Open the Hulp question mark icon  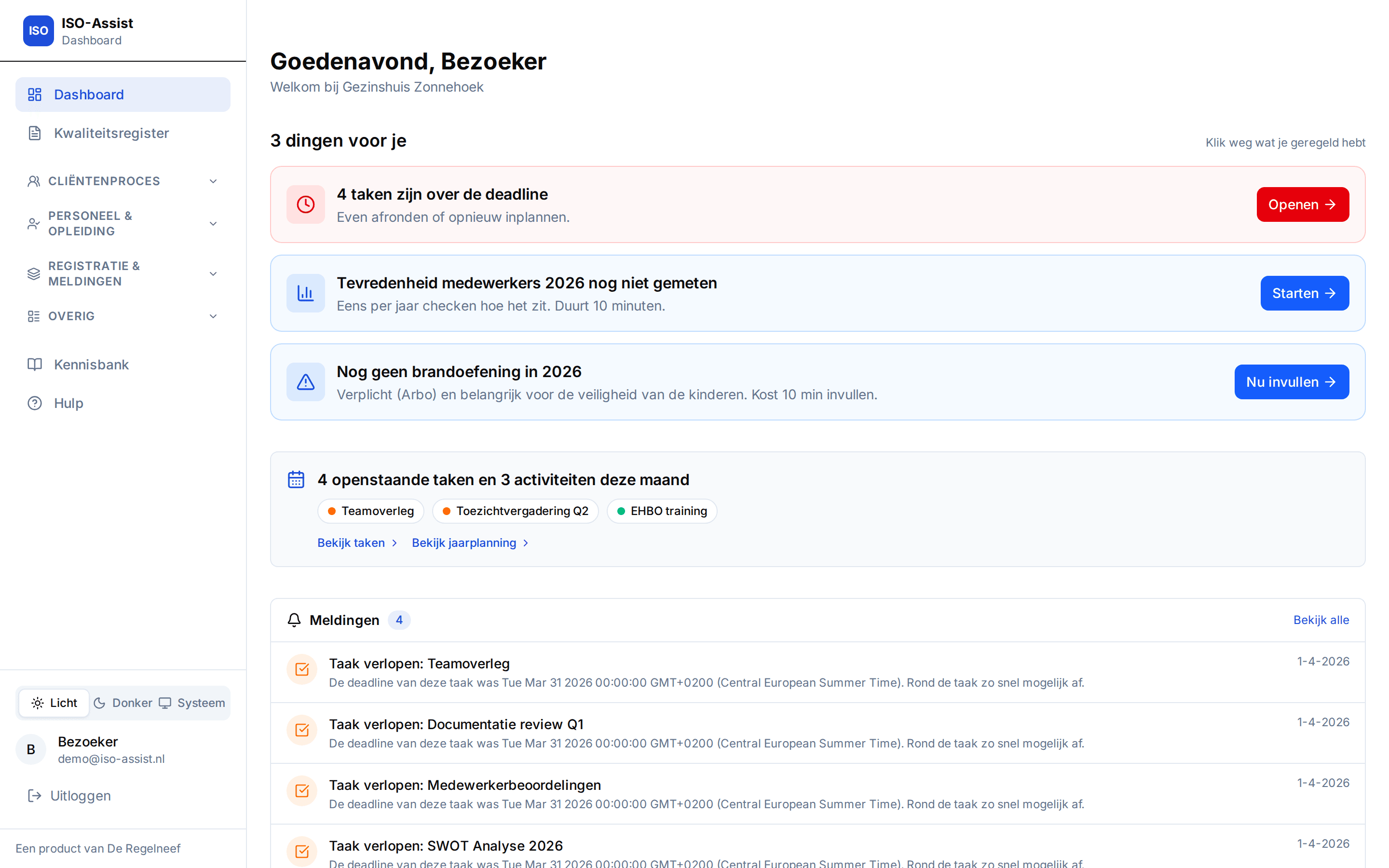pos(34,403)
